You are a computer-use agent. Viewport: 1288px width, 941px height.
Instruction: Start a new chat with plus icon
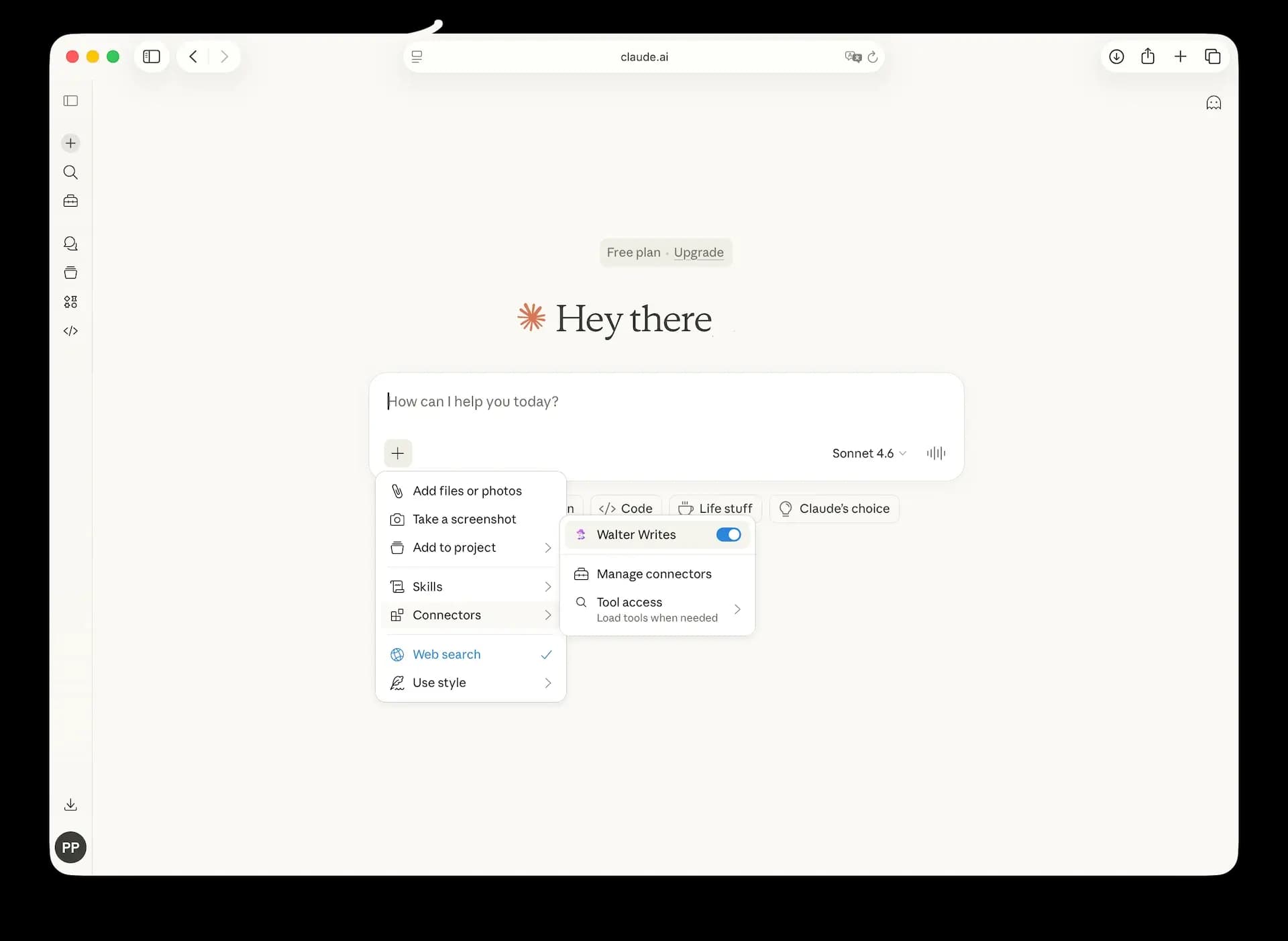pos(70,143)
